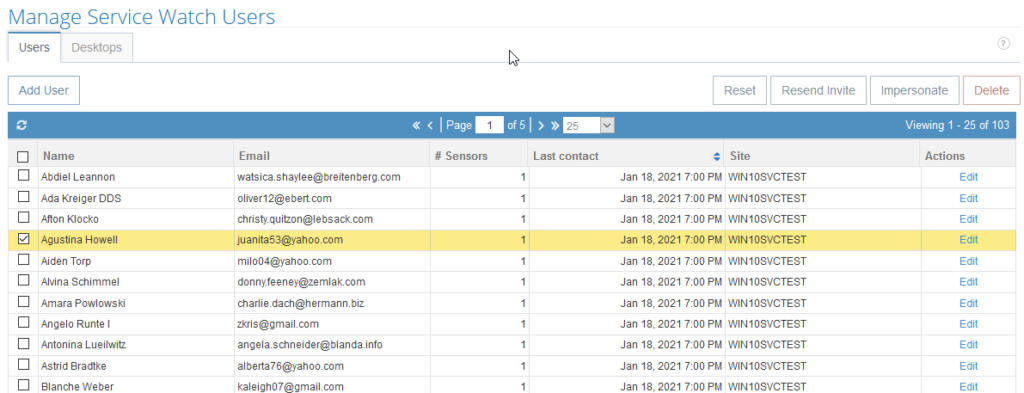
Task: Edit Angelo Runte I record
Action: [968, 324]
